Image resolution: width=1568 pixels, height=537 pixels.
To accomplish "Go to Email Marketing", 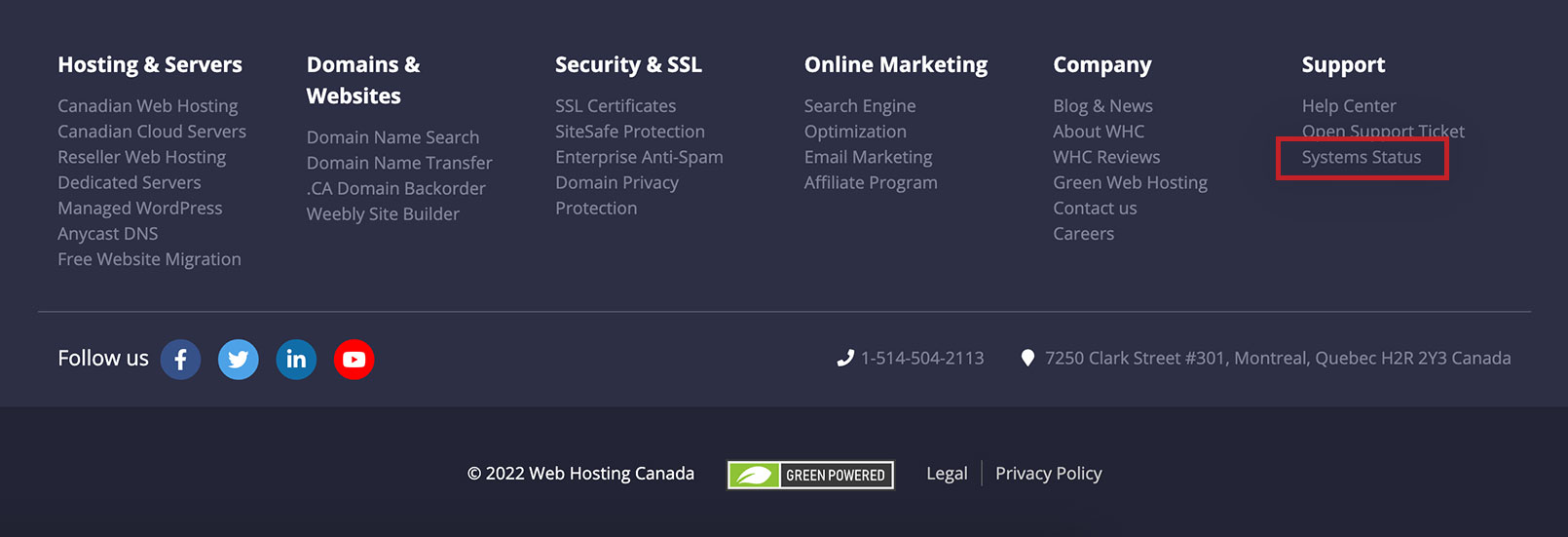I will [x=868, y=157].
